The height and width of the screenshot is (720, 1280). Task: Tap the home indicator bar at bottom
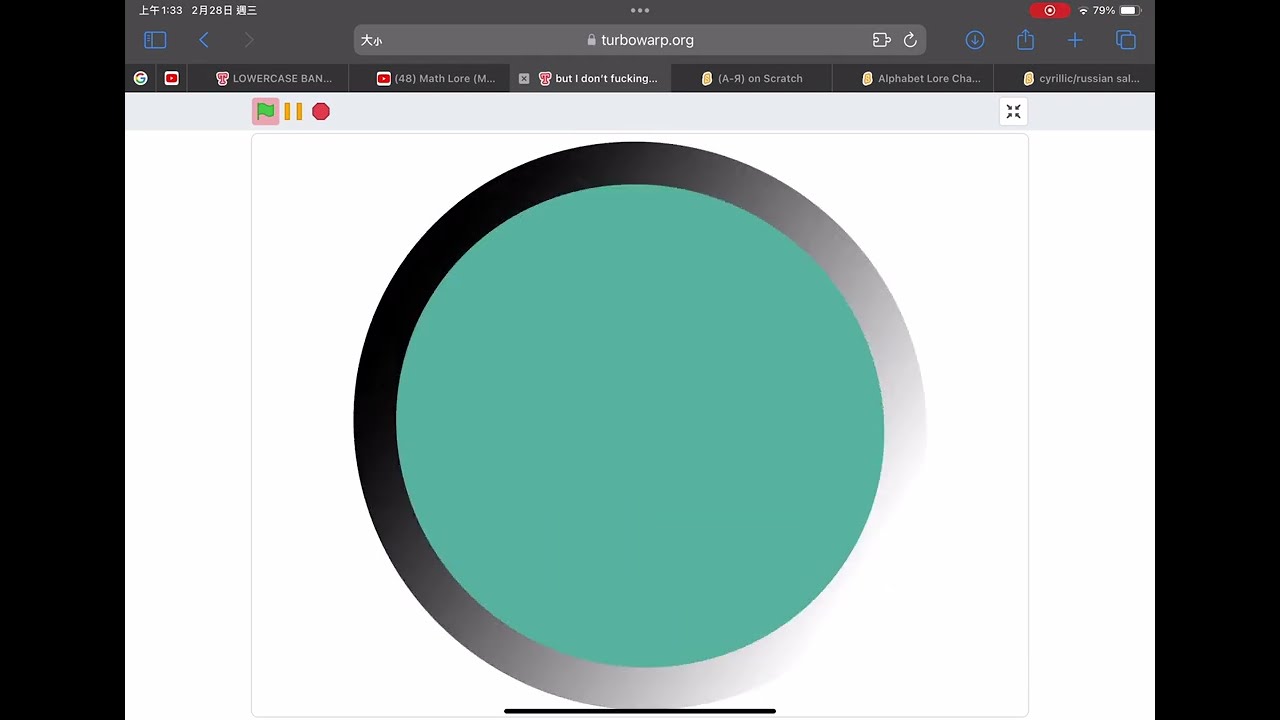(x=640, y=711)
